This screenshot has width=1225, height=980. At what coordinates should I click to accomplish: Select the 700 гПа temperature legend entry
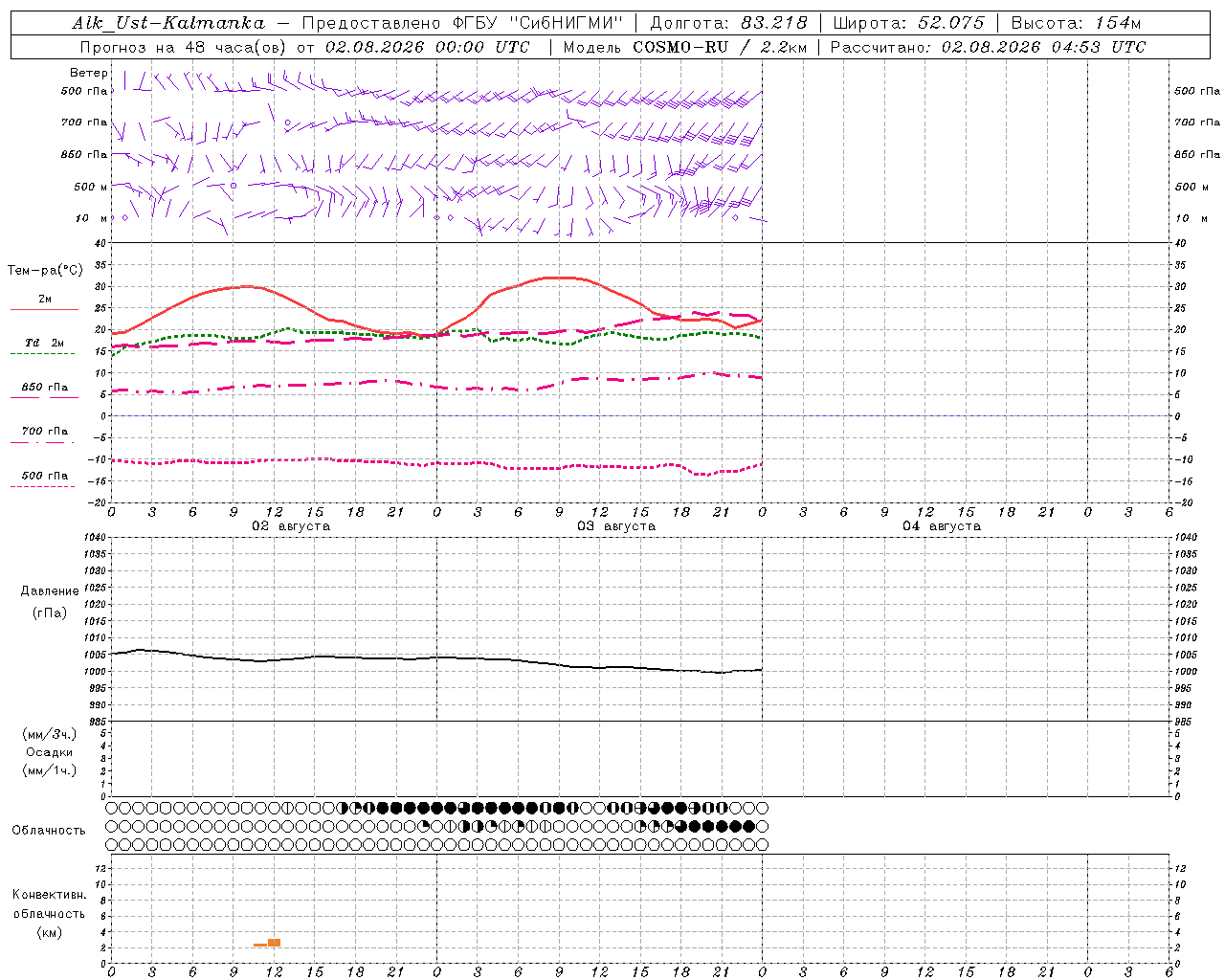pyautogui.click(x=44, y=431)
